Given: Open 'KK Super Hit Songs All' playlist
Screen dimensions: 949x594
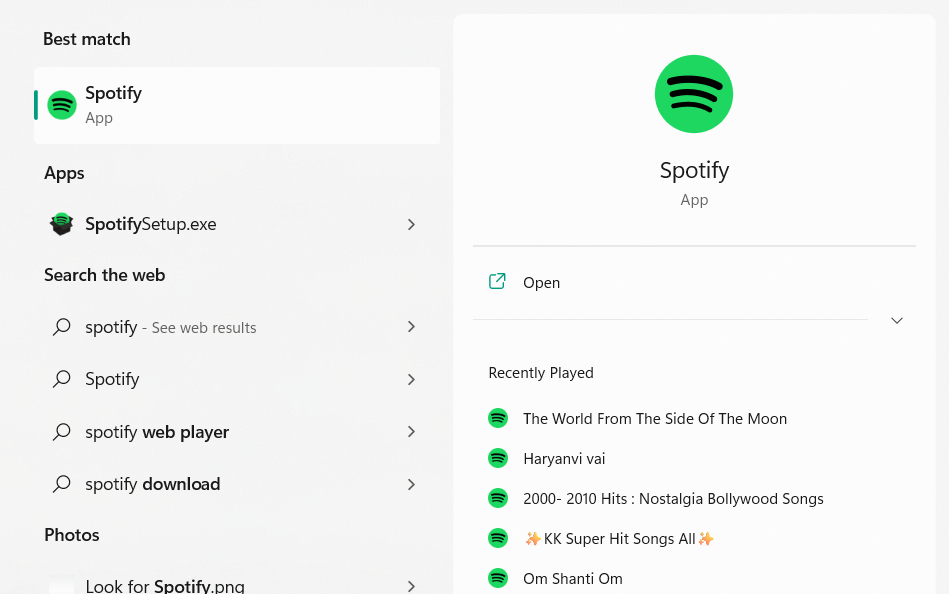Looking at the screenshot, I should [x=619, y=538].
